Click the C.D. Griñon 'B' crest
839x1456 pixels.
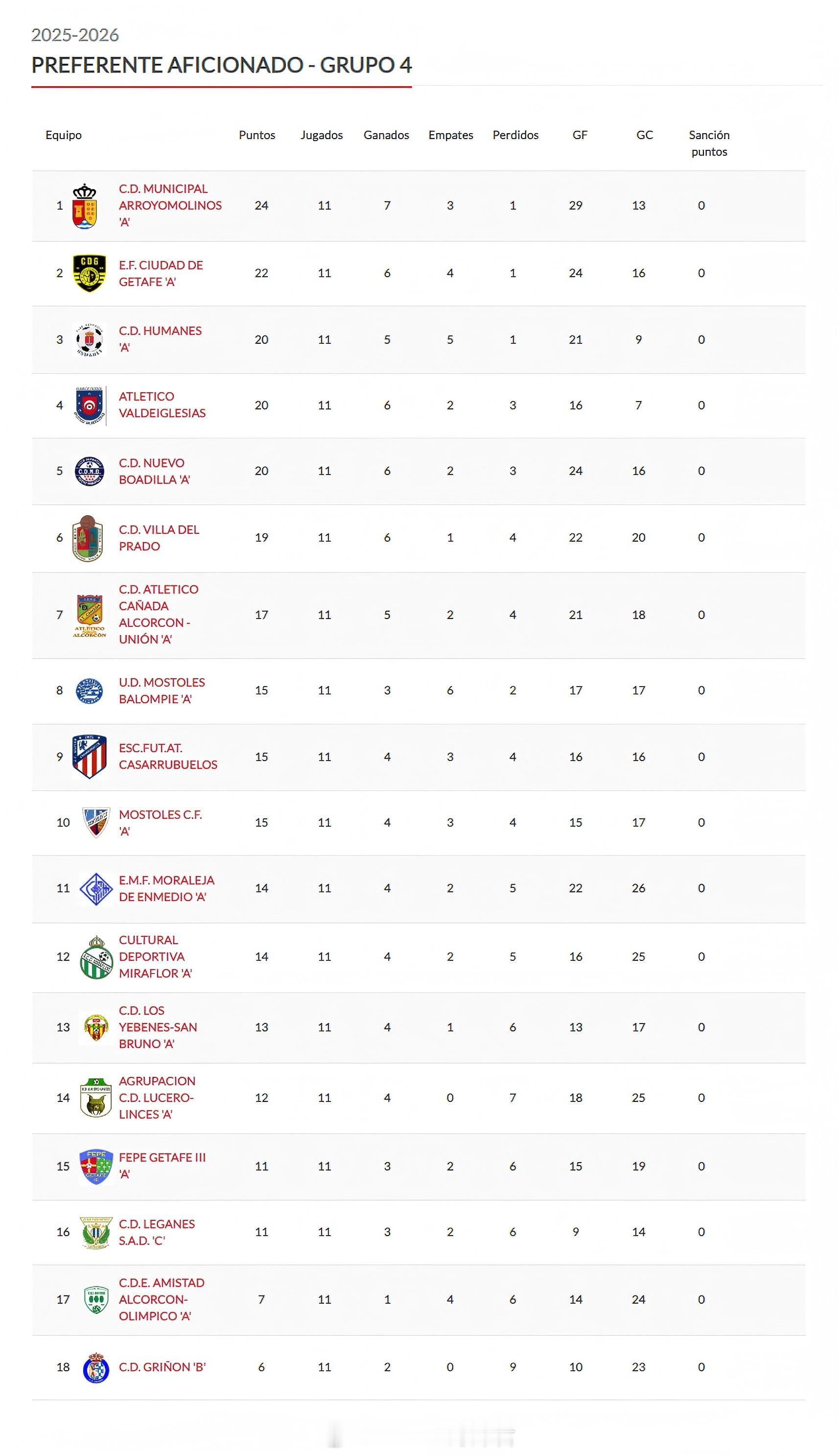point(95,1367)
